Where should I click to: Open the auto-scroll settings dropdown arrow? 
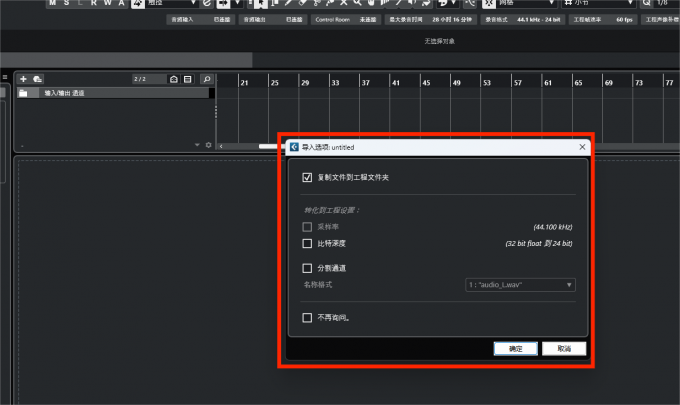point(237,3)
